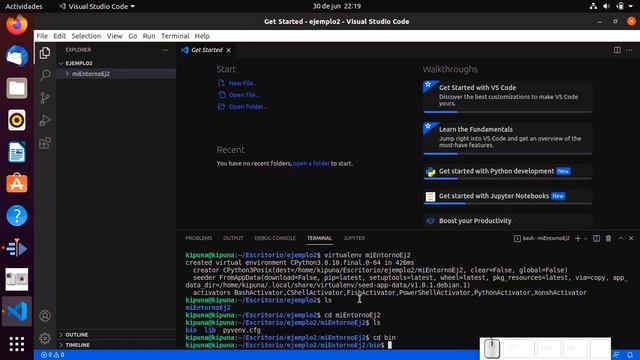Collapse the EJEMPLO2 explorer section
Image resolution: width=640 pixels, height=360 pixels.
point(116,63)
